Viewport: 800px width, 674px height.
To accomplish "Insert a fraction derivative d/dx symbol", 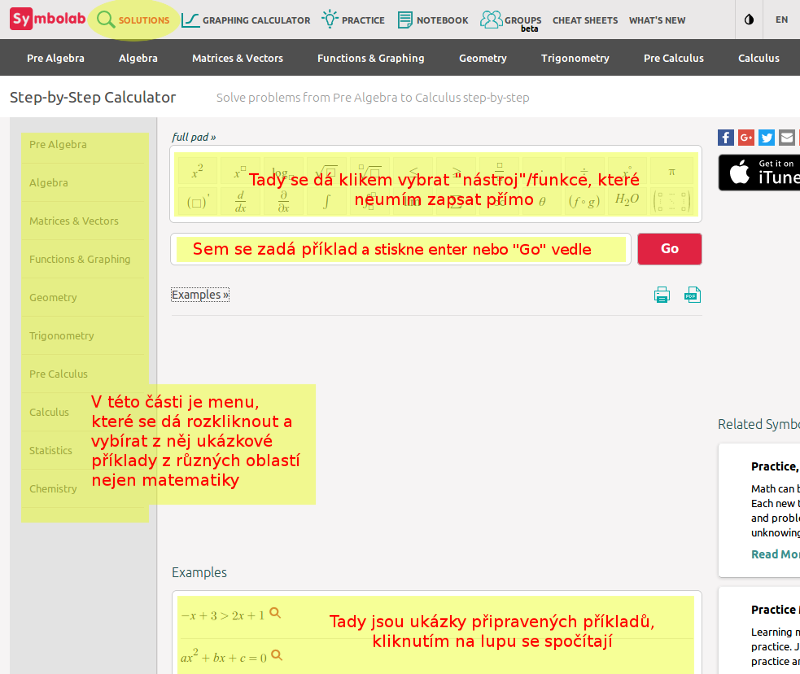I will [x=241, y=202].
